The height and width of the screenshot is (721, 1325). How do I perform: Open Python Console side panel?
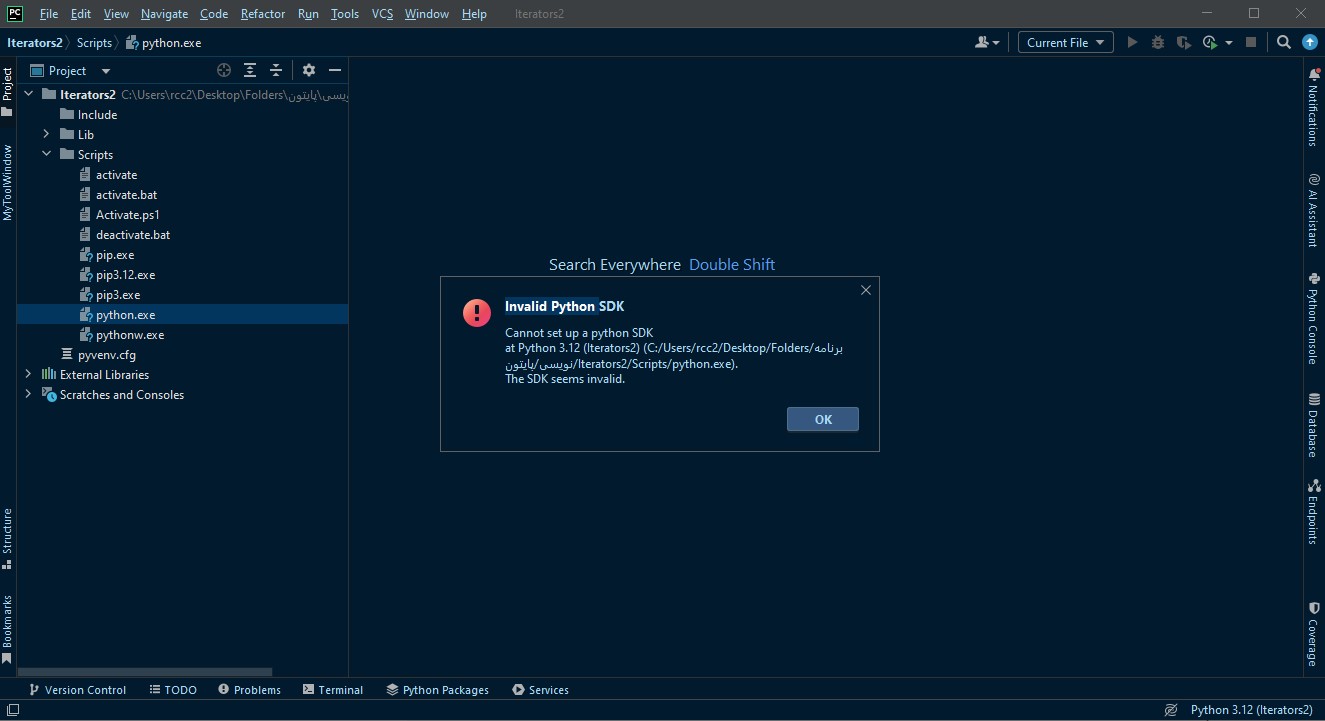(x=1313, y=318)
